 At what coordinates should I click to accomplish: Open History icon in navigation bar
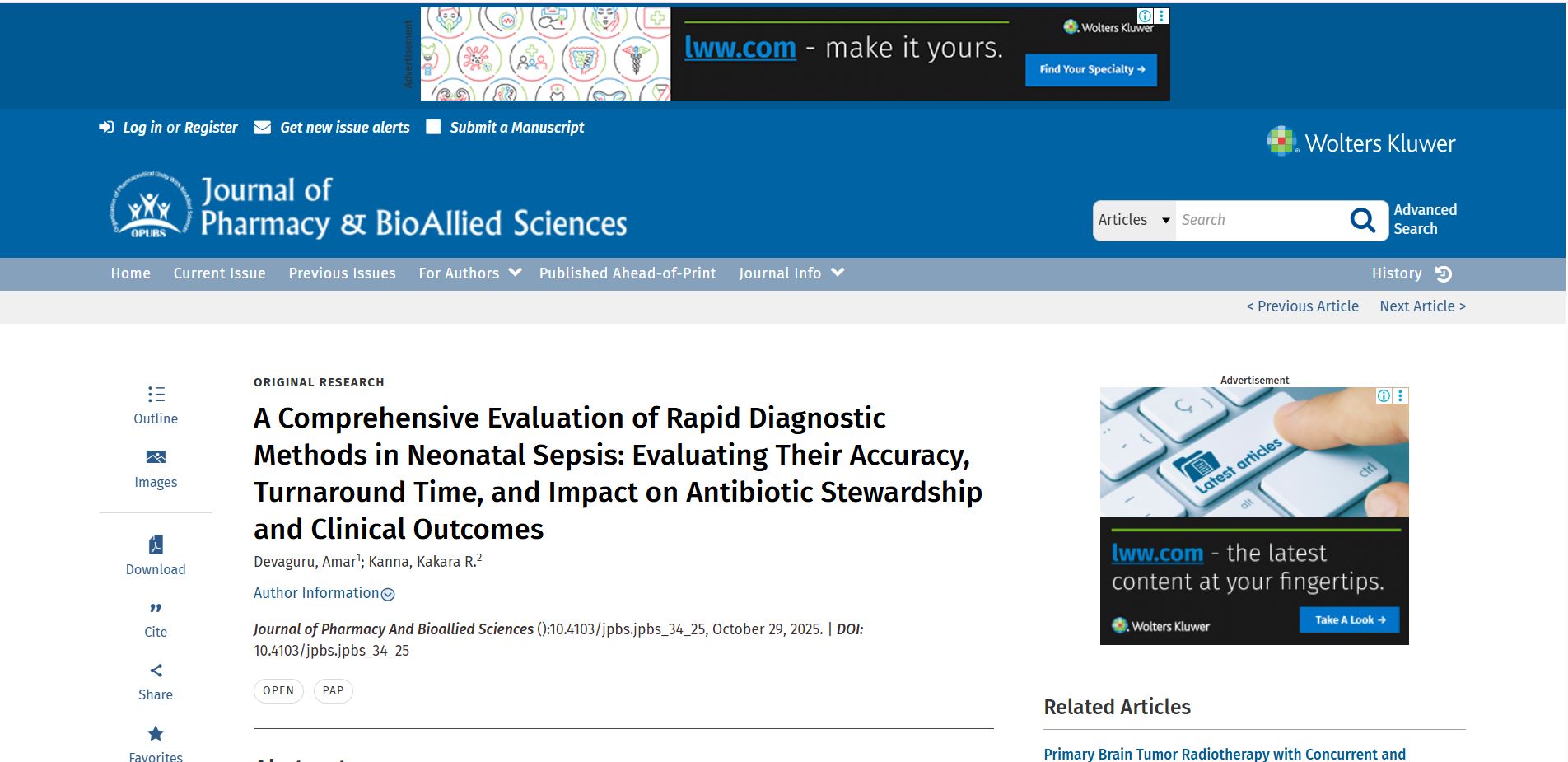(1443, 274)
